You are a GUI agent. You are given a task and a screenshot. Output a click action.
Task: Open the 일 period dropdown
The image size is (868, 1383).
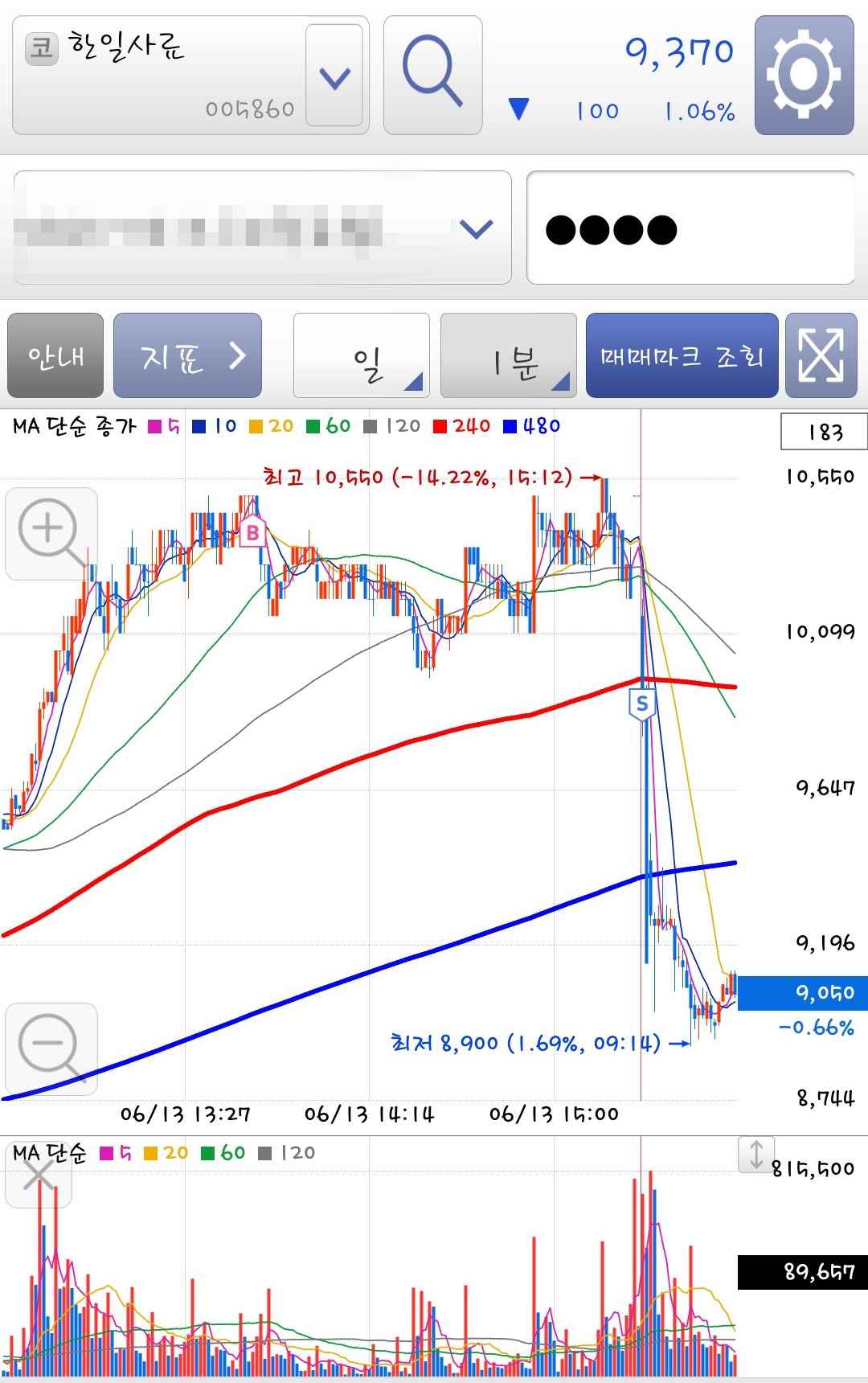click(362, 355)
